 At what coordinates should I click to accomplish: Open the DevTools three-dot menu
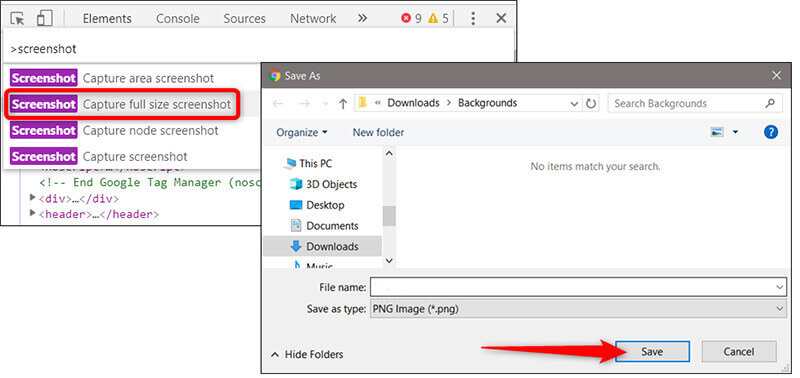tap(473, 18)
